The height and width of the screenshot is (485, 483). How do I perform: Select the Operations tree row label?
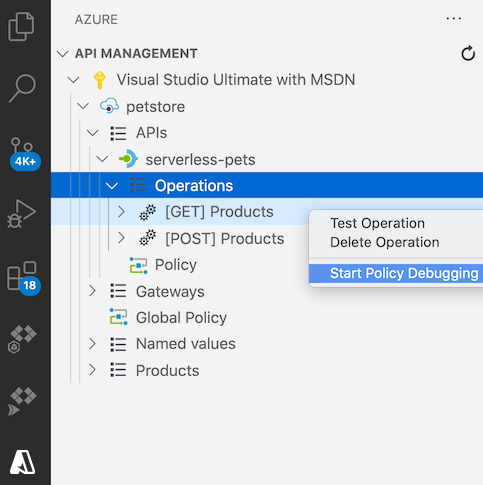click(x=194, y=186)
